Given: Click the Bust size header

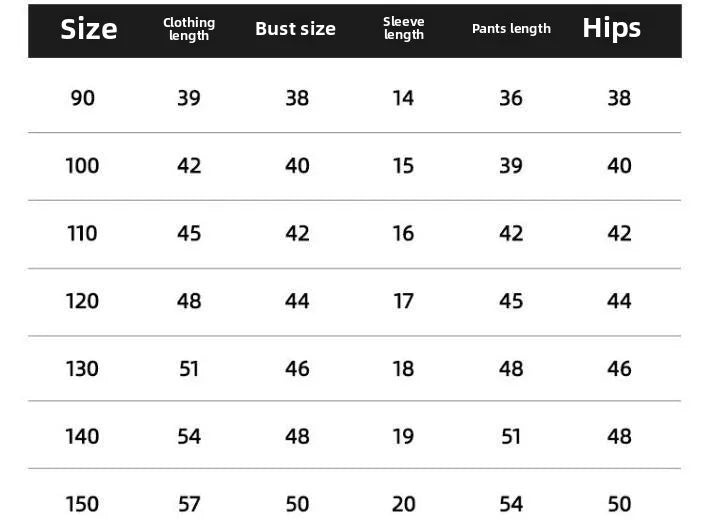Looking at the screenshot, I should [295, 29].
